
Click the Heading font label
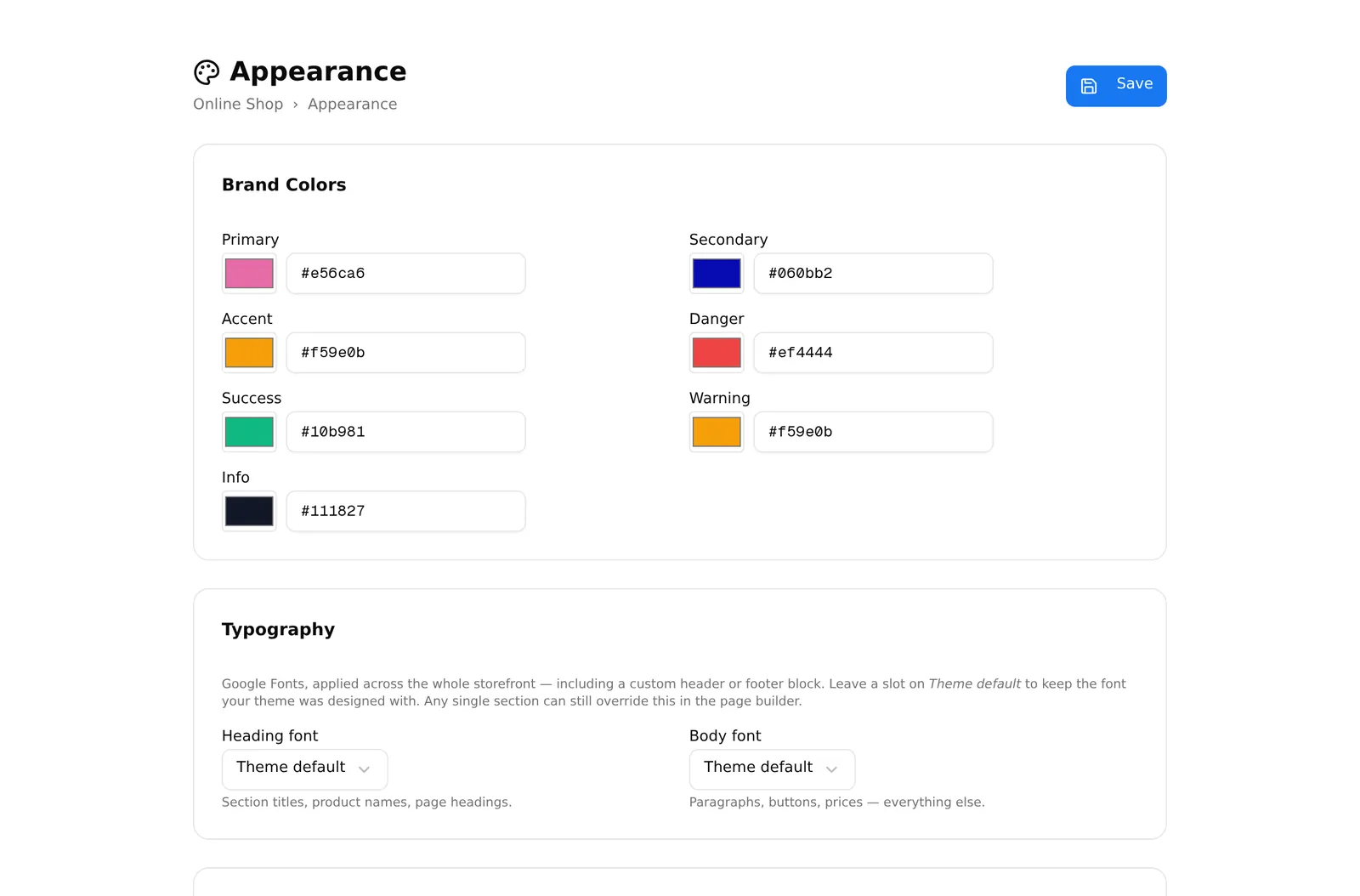[x=269, y=735]
